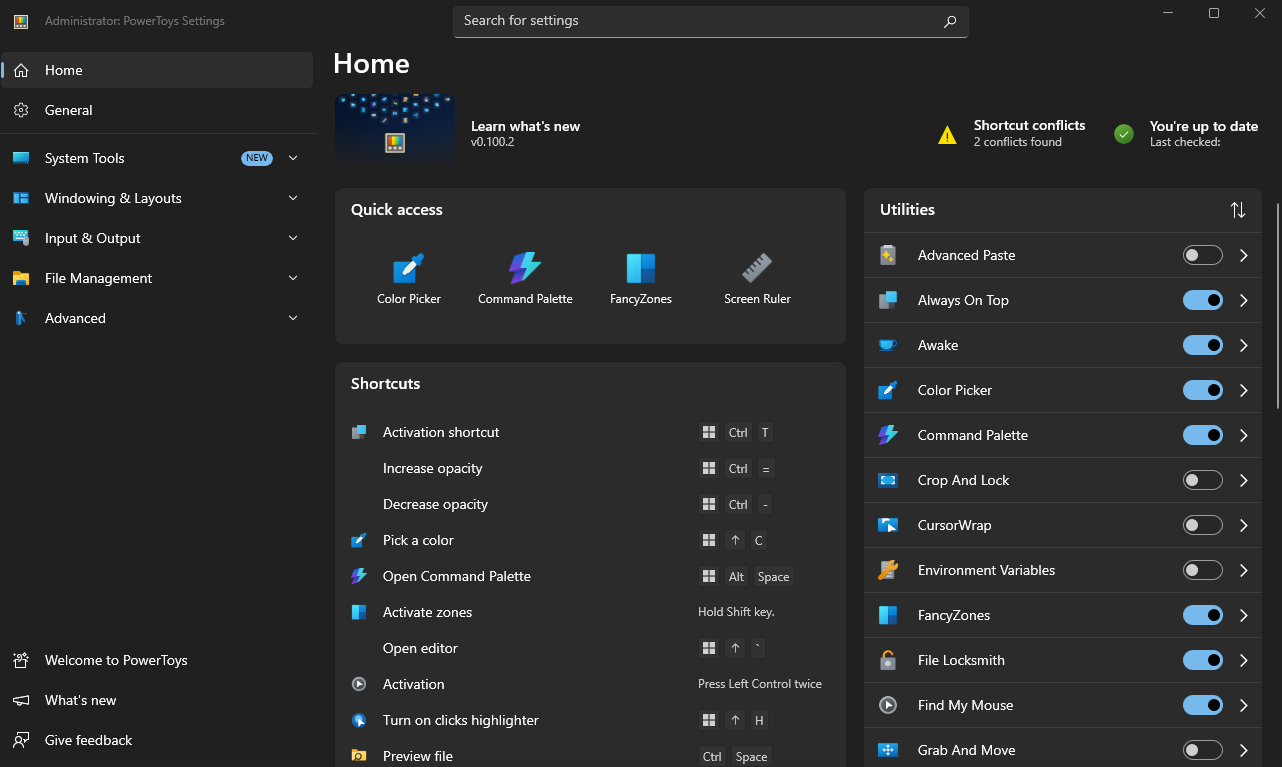The image size is (1282, 767).
Task: Click Give feedback in sidebar
Action: click(x=157, y=740)
